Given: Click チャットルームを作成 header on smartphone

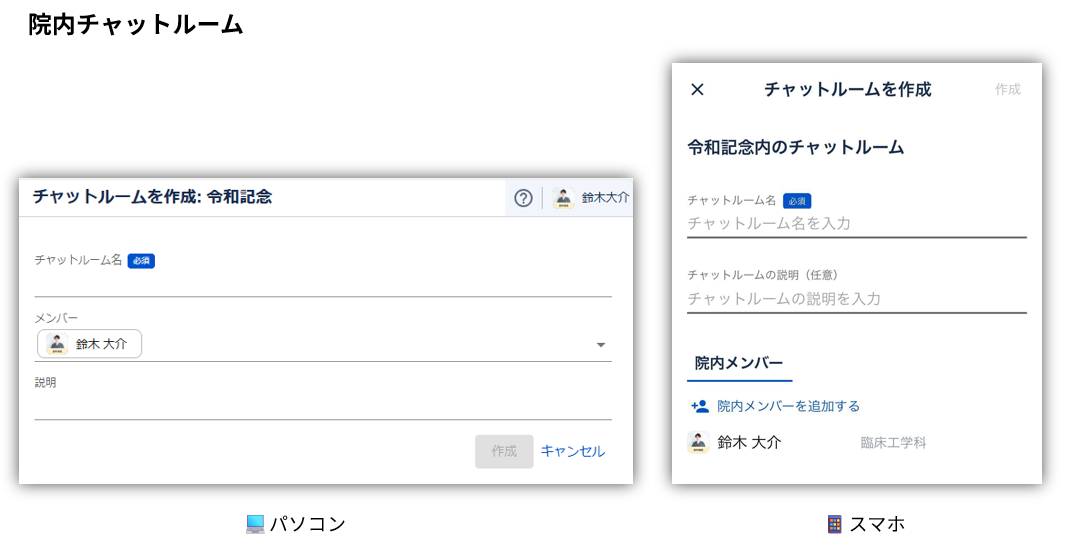Looking at the screenshot, I should (x=848, y=89).
